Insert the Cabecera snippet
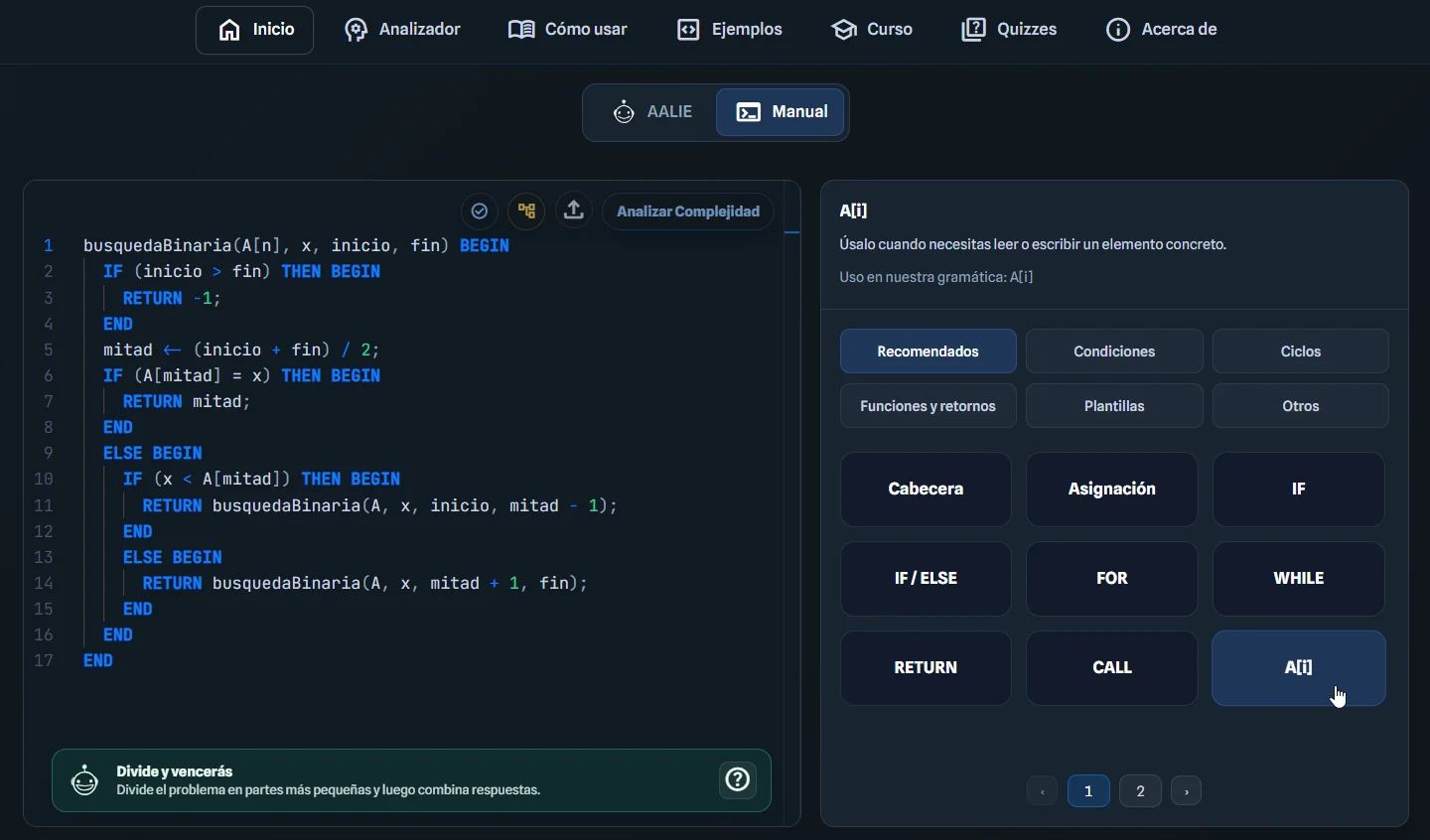This screenshot has width=1430, height=840. coord(927,490)
